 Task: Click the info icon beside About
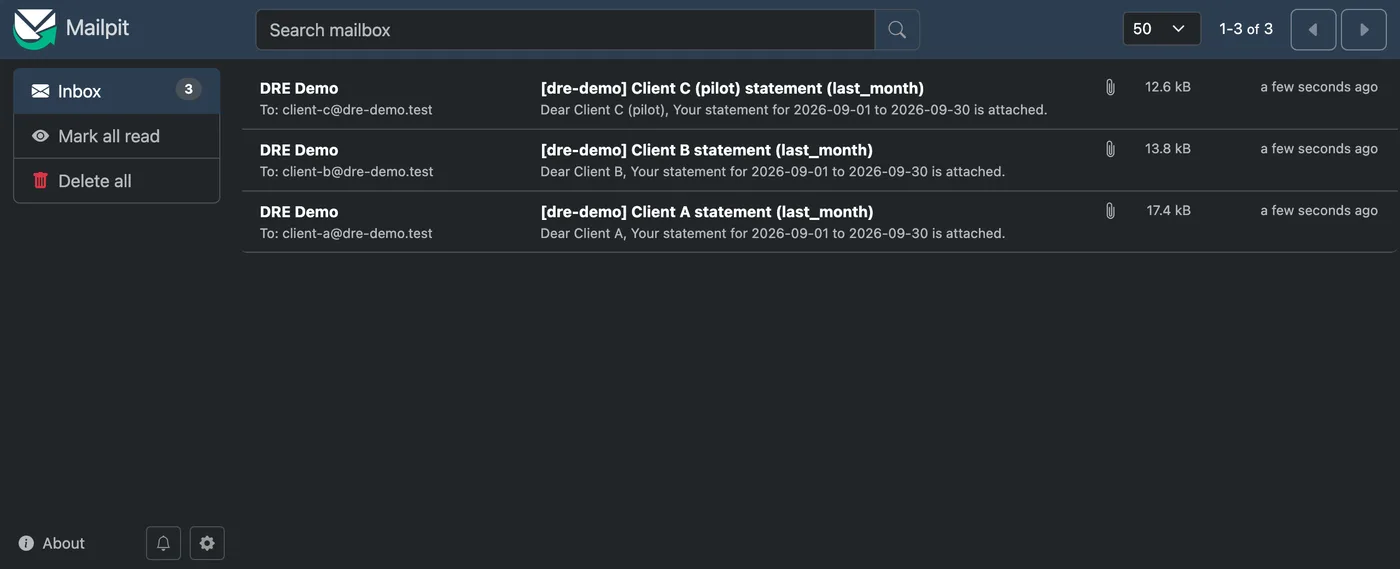click(x=26, y=543)
